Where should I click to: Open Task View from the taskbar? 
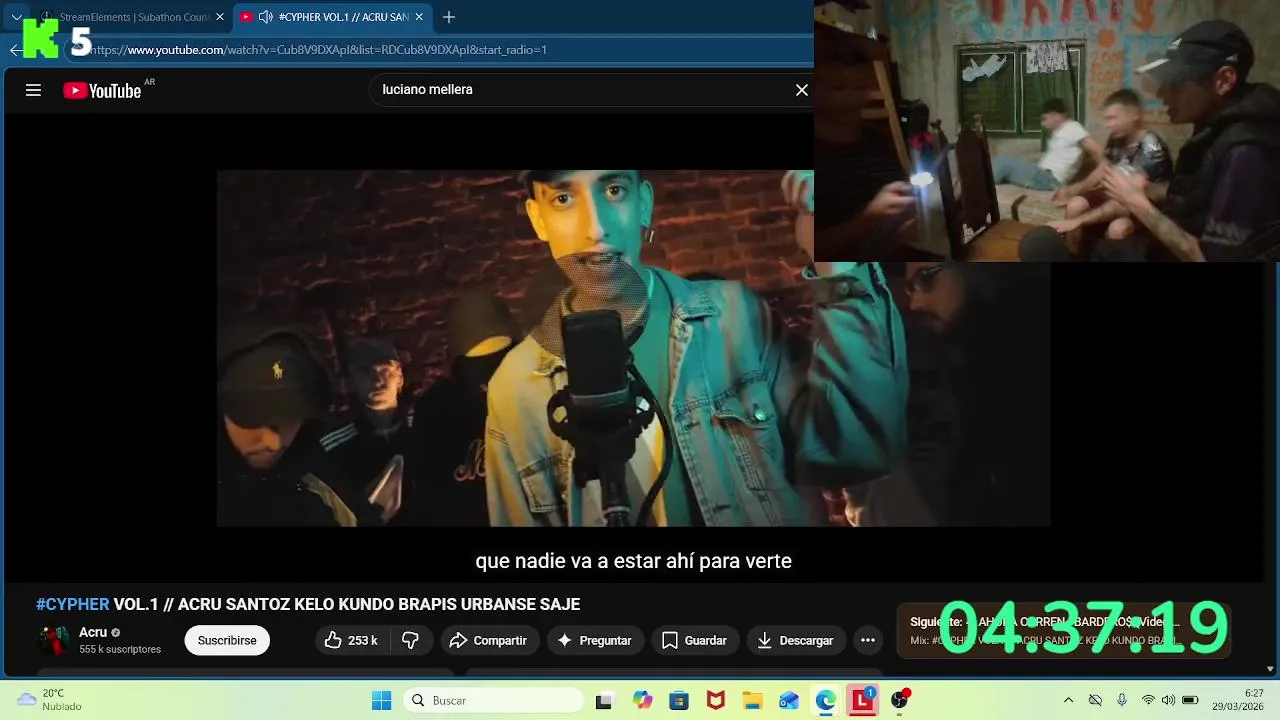604,701
